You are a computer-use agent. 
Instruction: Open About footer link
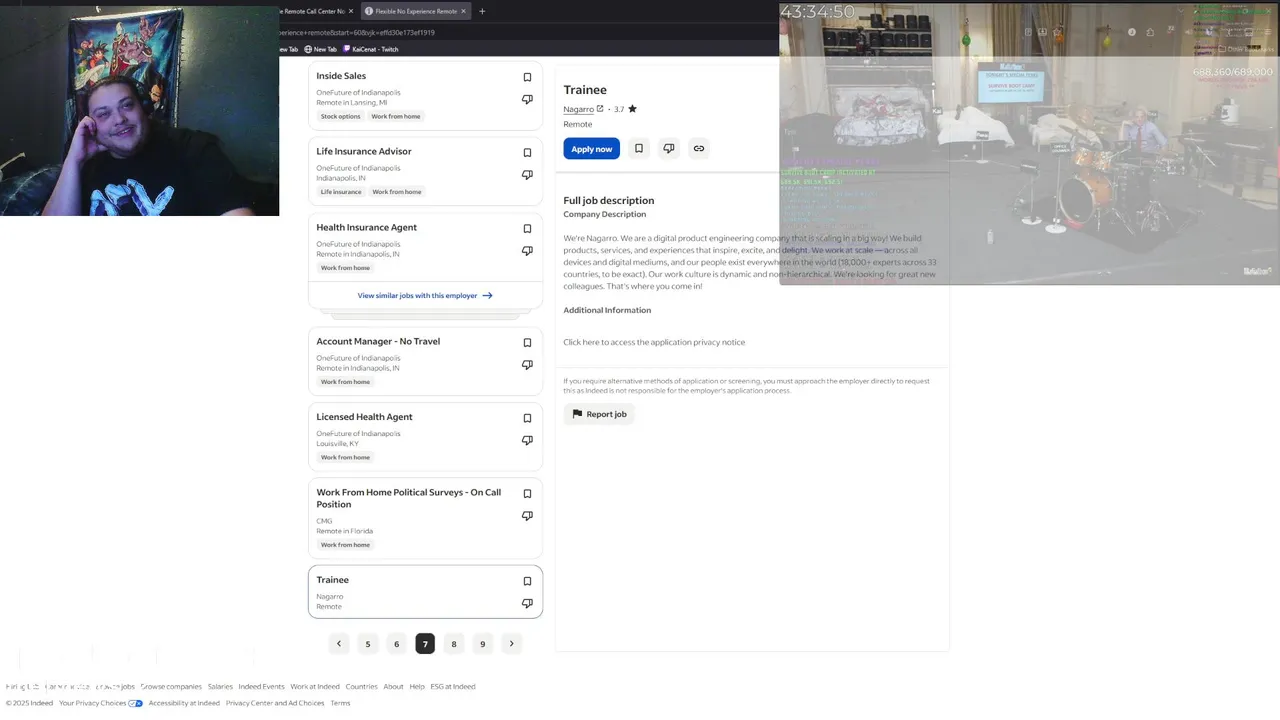393,687
